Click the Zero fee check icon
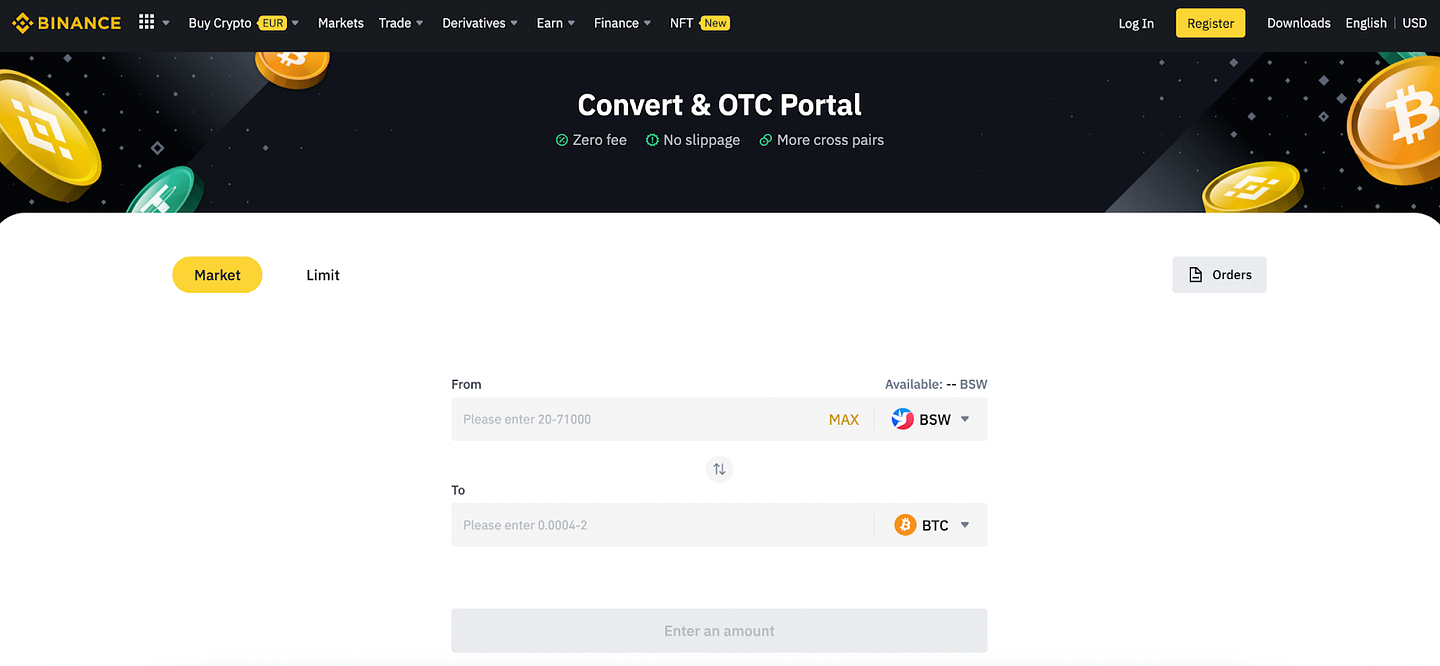Screen dimensions: 1440x666 coord(562,140)
